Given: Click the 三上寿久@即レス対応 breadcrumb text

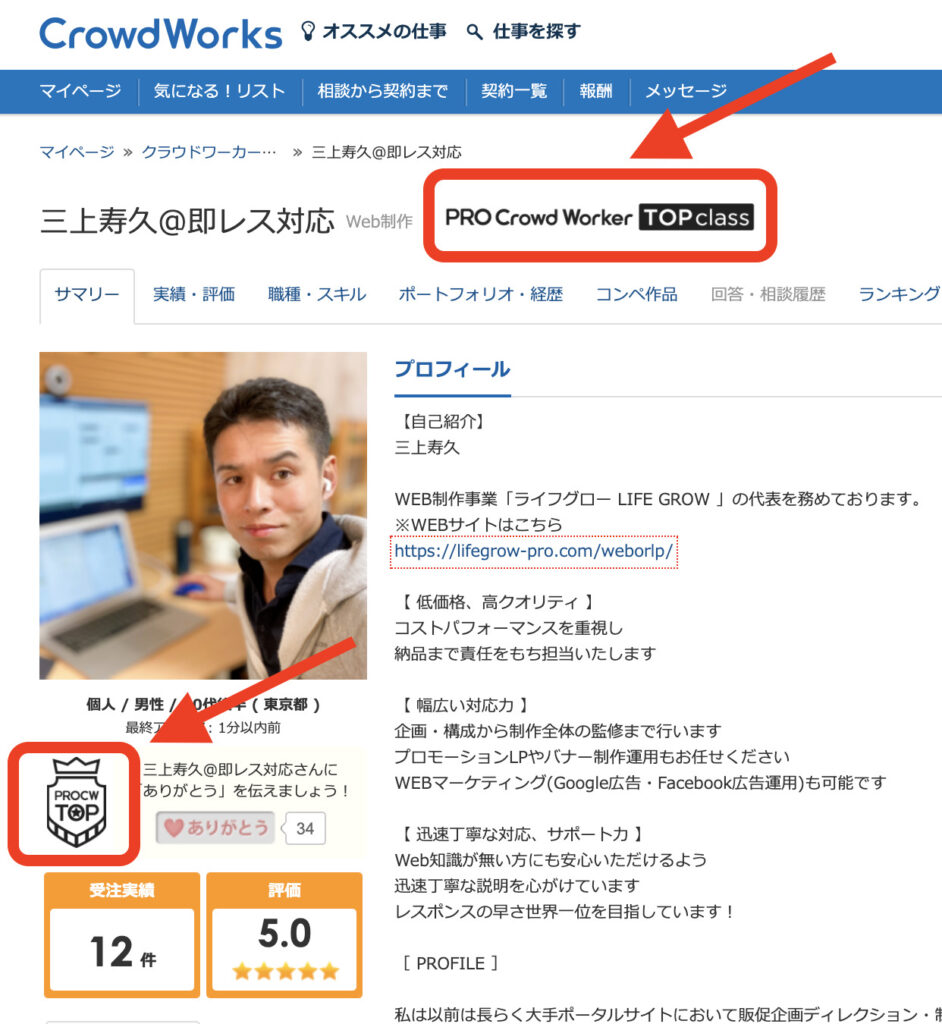Looking at the screenshot, I should (387, 152).
